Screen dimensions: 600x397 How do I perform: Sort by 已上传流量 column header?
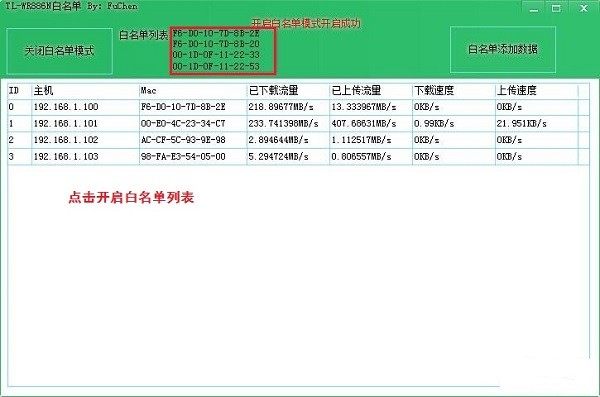click(x=371, y=91)
